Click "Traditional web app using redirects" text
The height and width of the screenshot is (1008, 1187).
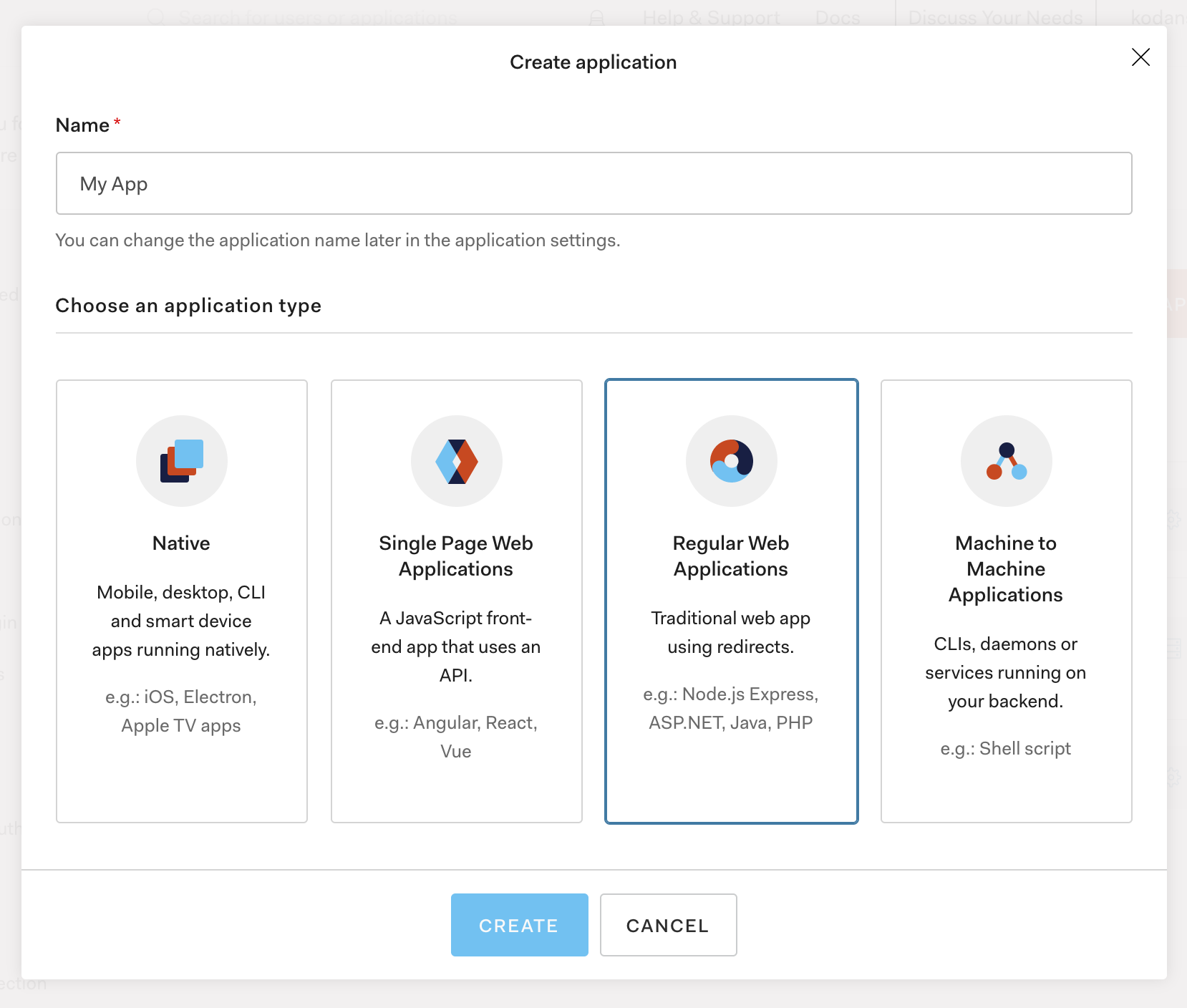tap(731, 632)
